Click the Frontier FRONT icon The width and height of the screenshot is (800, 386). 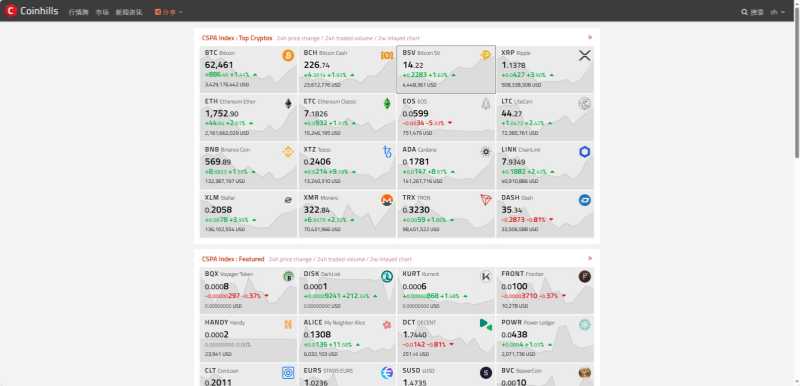pos(585,276)
